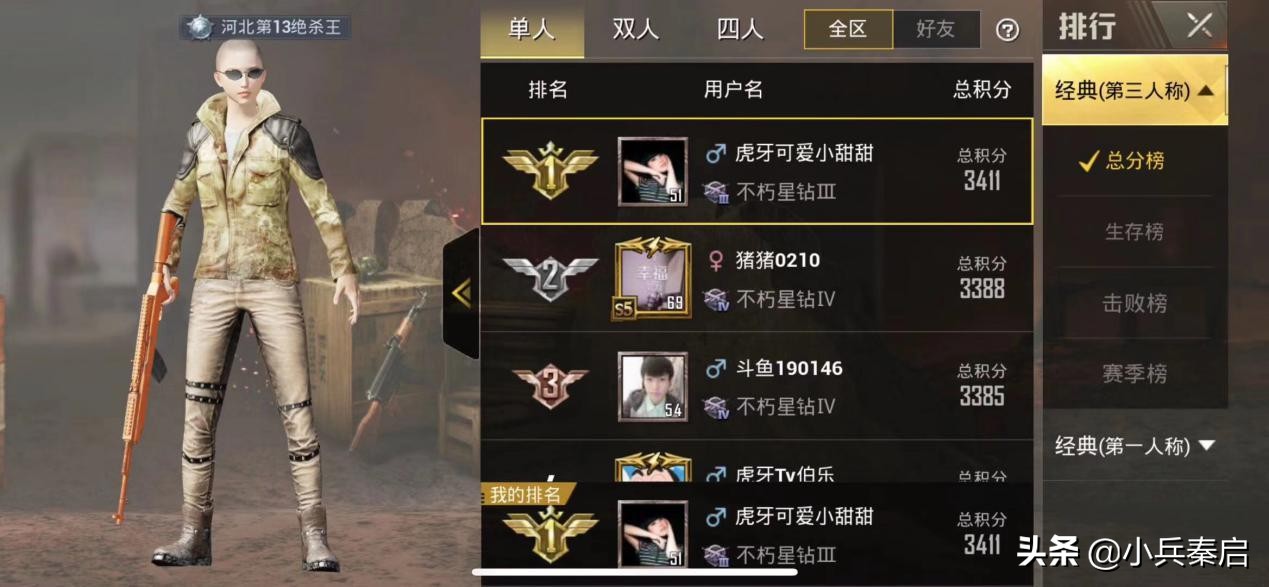Collapse the 经典(第三人称) category
The image size is (1269, 587).
click(1135, 91)
